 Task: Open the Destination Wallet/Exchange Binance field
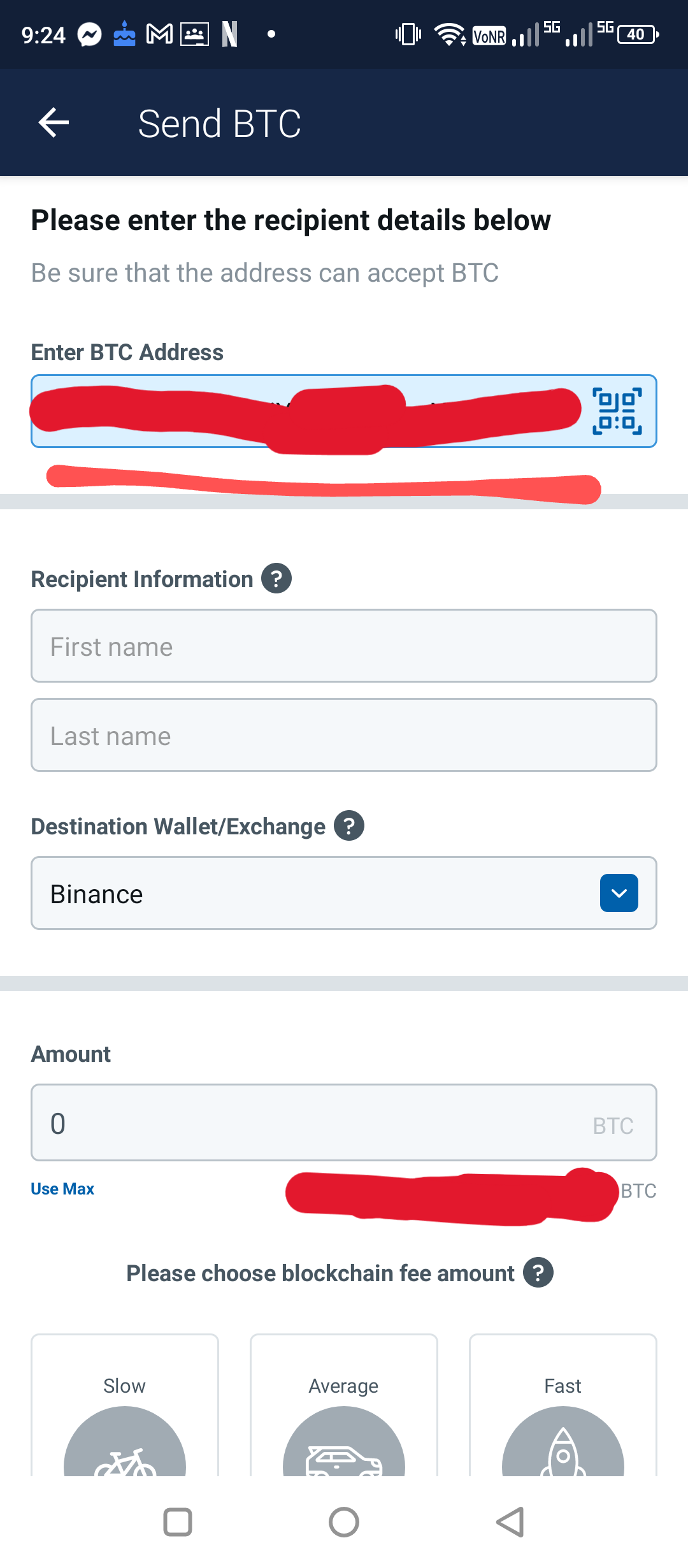(344, 893)
